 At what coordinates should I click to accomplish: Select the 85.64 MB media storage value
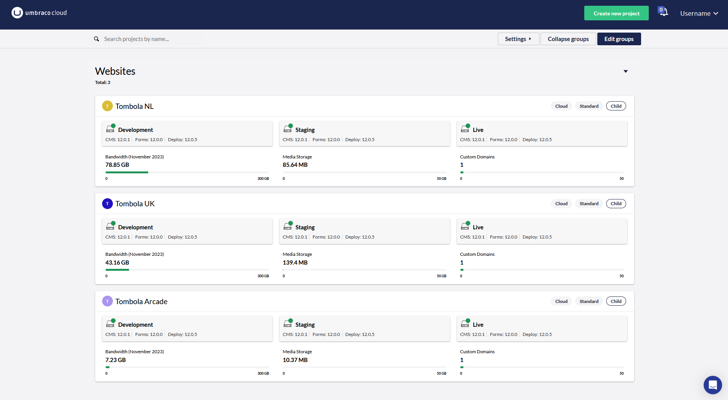295,165
